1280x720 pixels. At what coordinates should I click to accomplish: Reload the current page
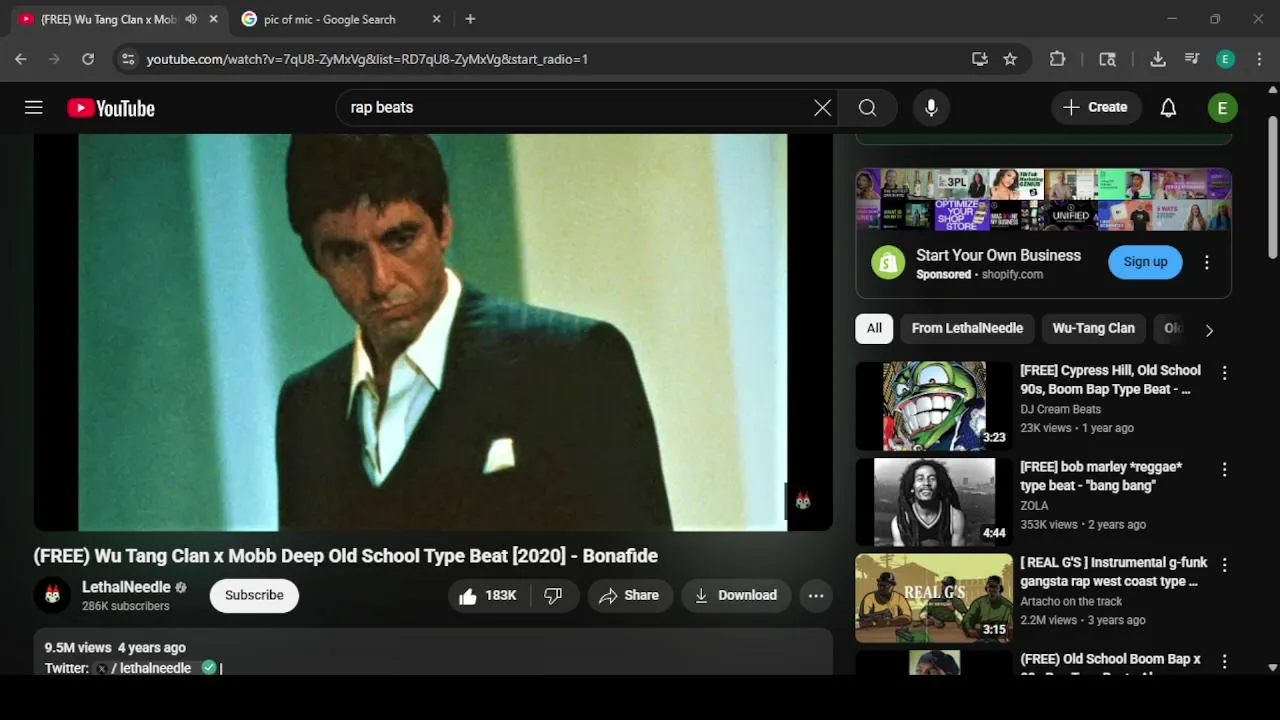[x=88, y=59]
